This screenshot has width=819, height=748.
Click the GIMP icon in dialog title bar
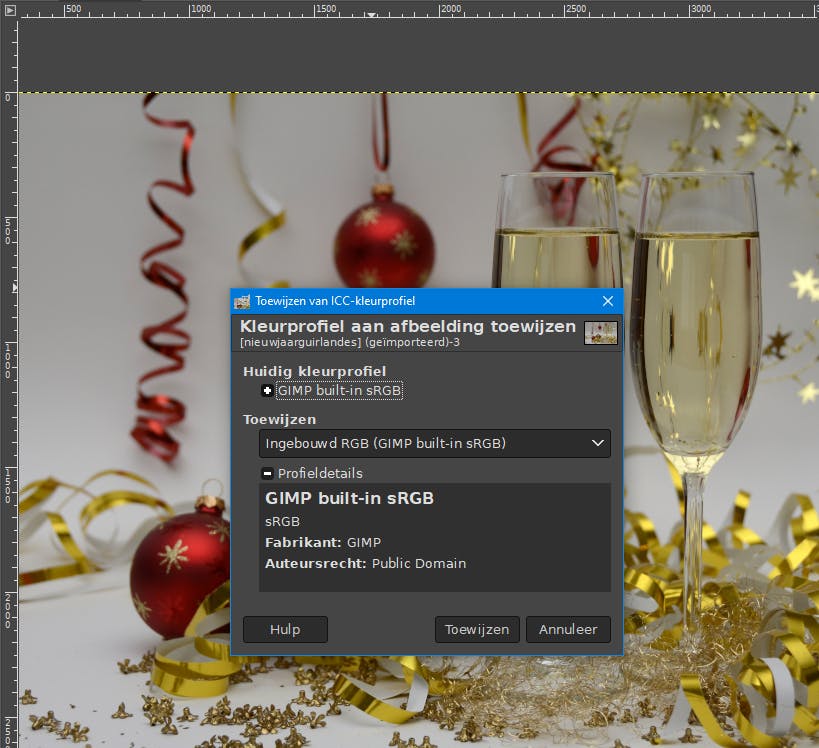point(242,301)
